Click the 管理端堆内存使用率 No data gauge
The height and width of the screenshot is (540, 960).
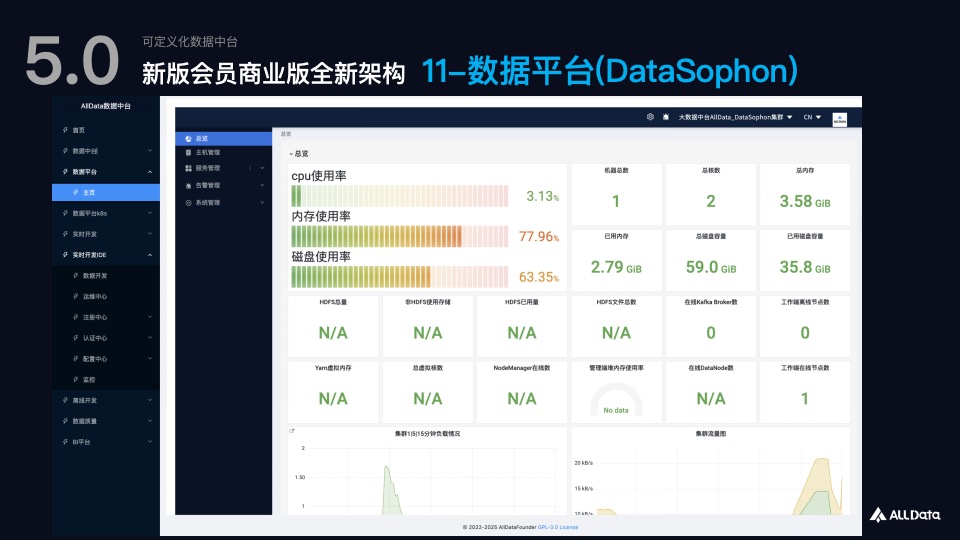pyautogui.click(x=617, y=399)
